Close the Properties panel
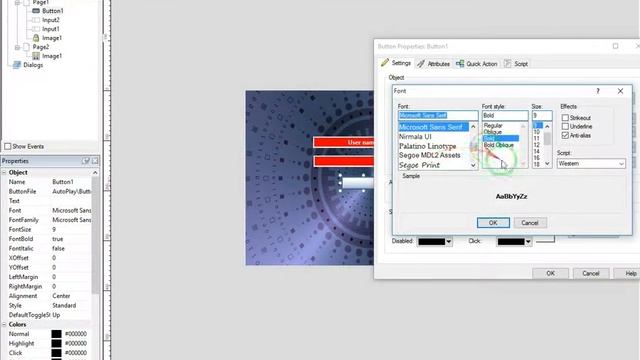The height and width of the screenshot is (360, 640). tap(95, 161)
